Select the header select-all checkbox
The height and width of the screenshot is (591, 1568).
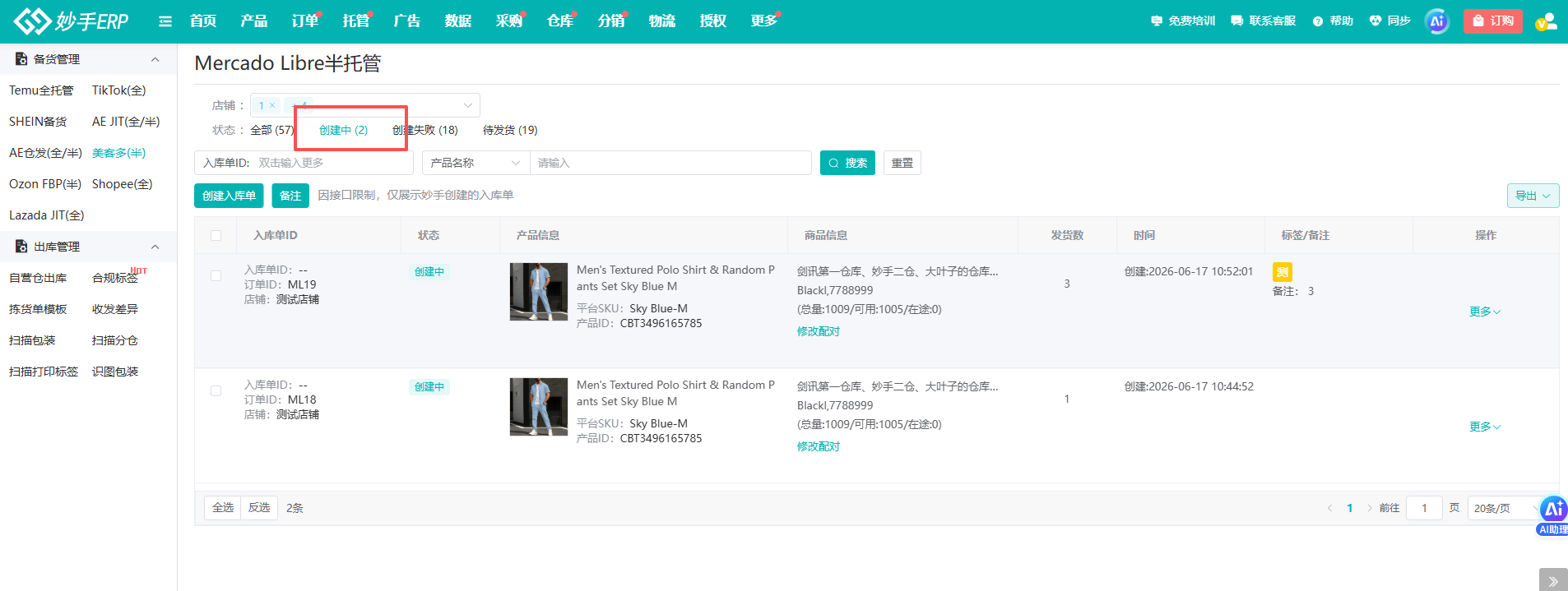[x=216, y=235]
